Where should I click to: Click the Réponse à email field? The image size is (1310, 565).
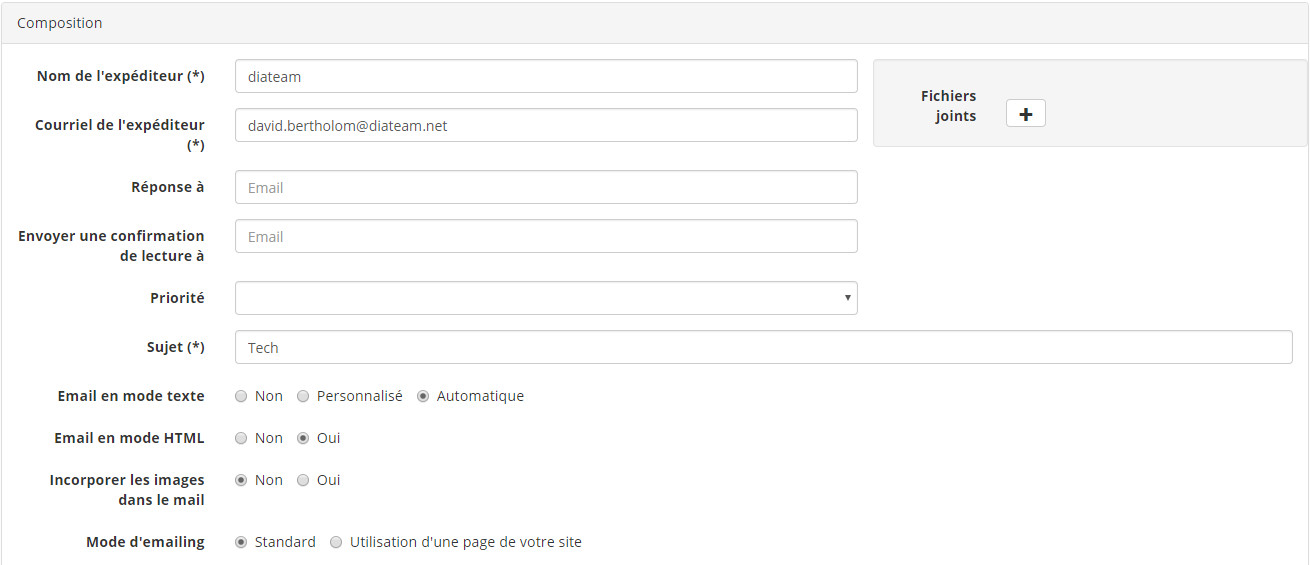tap(546, 187)
